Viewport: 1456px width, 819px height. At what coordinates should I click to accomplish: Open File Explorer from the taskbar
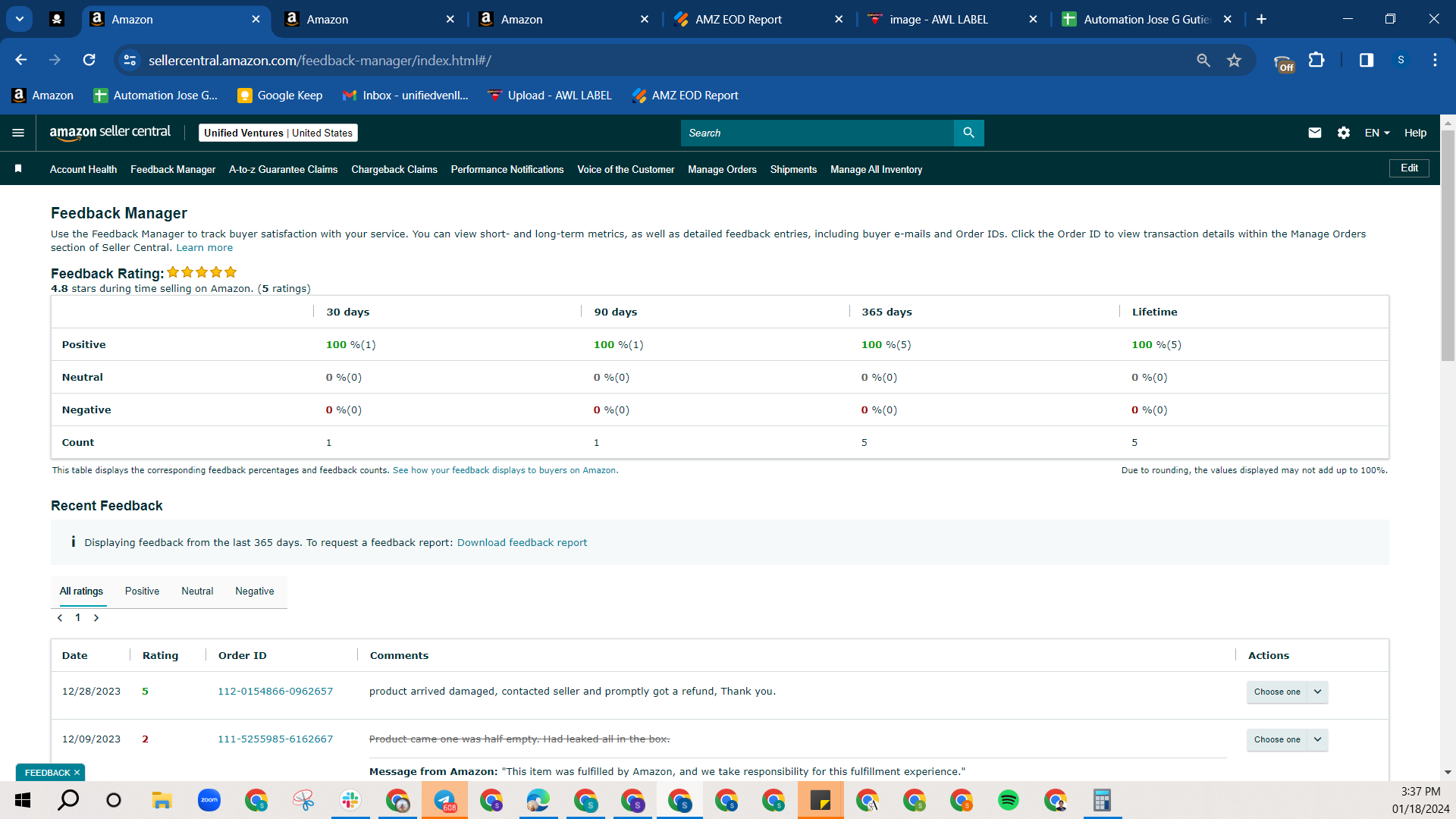tap(162, 800)
